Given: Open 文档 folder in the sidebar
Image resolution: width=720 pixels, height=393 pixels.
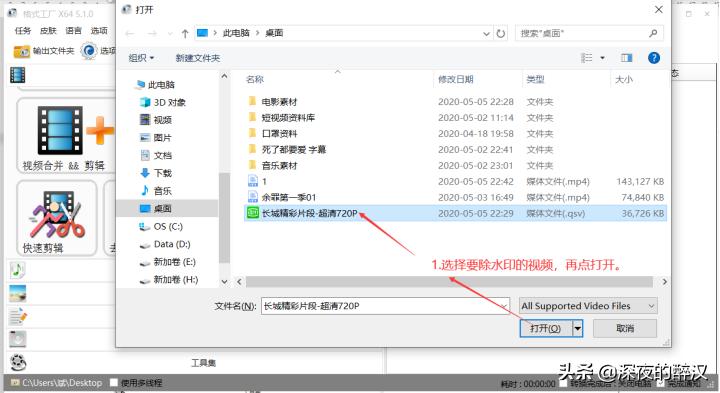Looking at the screenshot, I should [156, 155].
